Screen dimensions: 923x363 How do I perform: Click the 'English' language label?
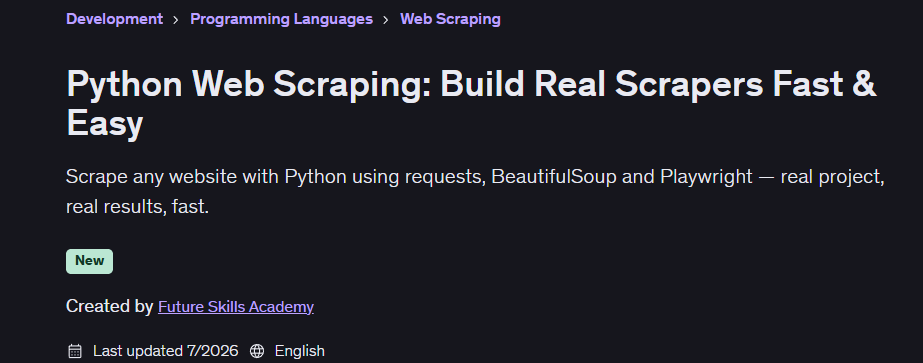[x=300, y=351]
